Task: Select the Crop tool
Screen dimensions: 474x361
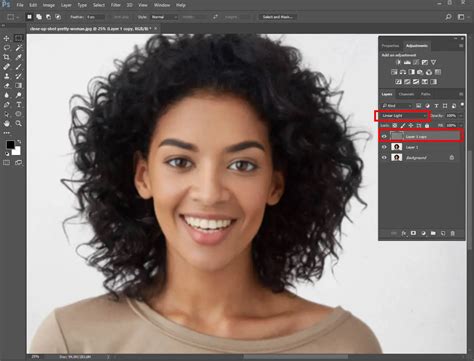Action: (x=6, y=57)
